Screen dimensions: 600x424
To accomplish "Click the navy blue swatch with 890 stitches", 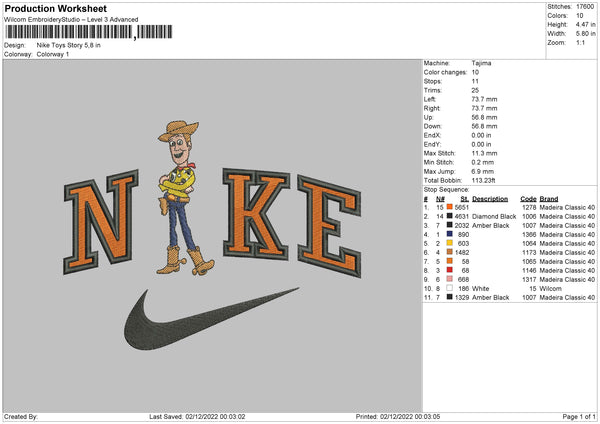I will click(449, 234).
